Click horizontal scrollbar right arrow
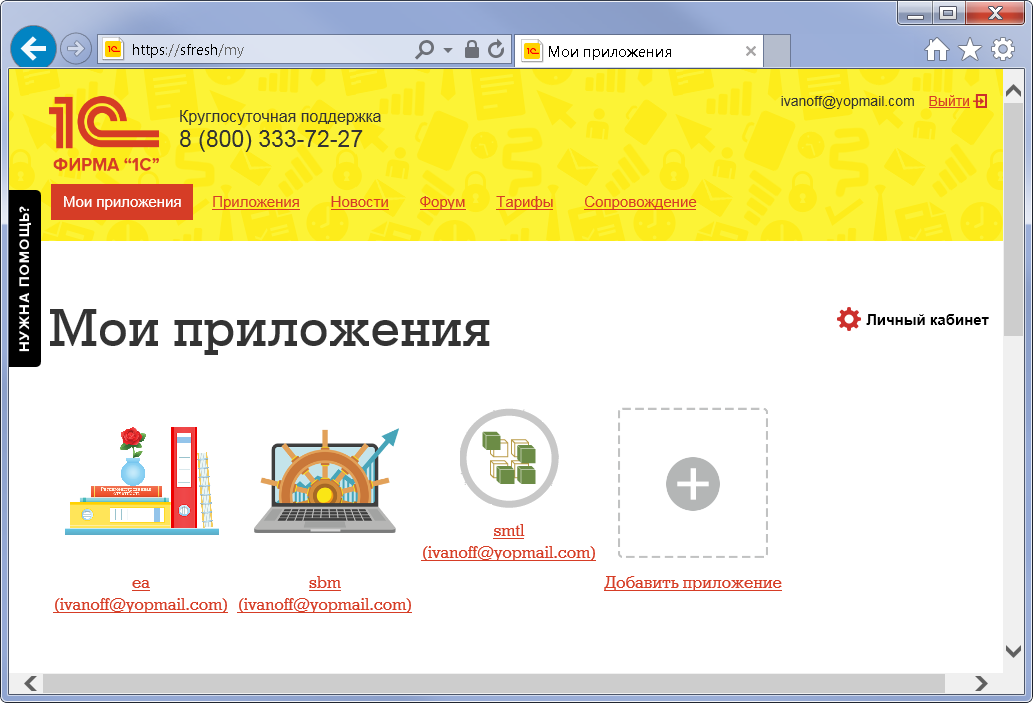Viewport: 1033px width, 703px height. [x=981, y=683]
